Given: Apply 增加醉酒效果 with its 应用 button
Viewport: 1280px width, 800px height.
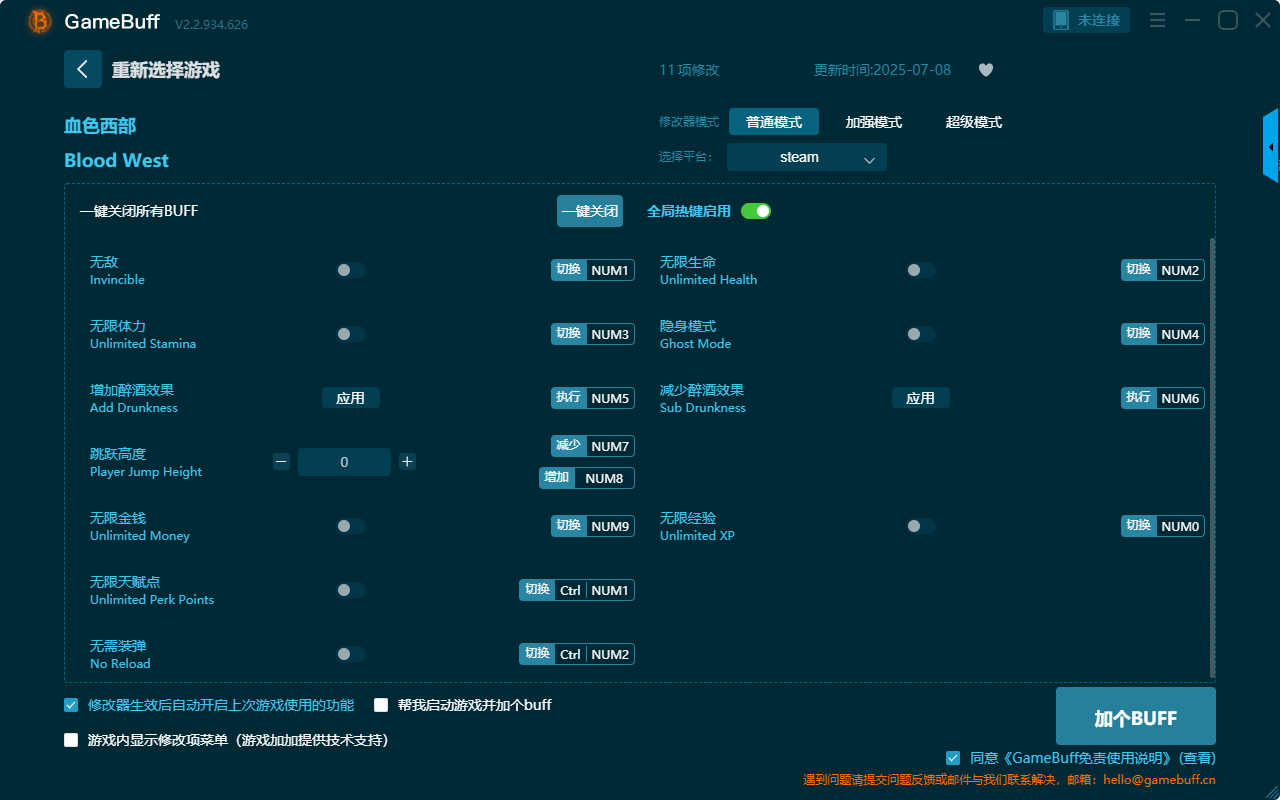Looking at the screenshot, I should [x=350, y=397].
